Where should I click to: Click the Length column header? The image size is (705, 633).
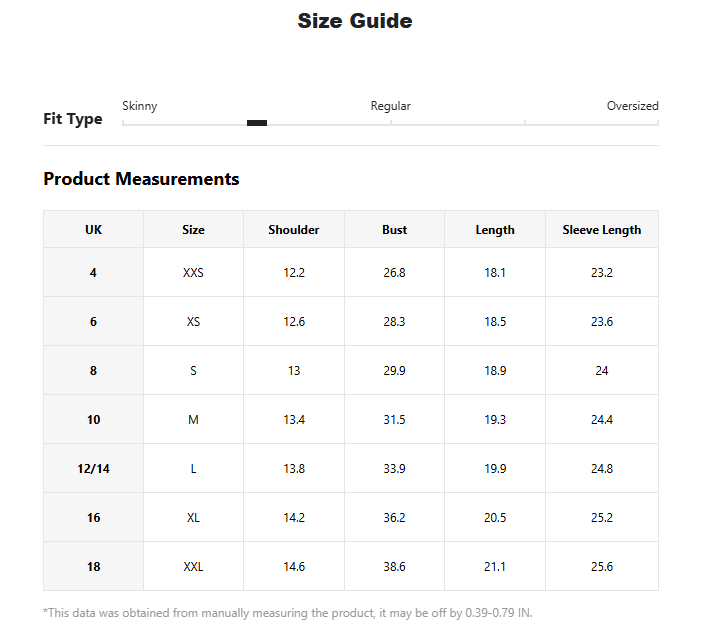(x=495, y=229)
